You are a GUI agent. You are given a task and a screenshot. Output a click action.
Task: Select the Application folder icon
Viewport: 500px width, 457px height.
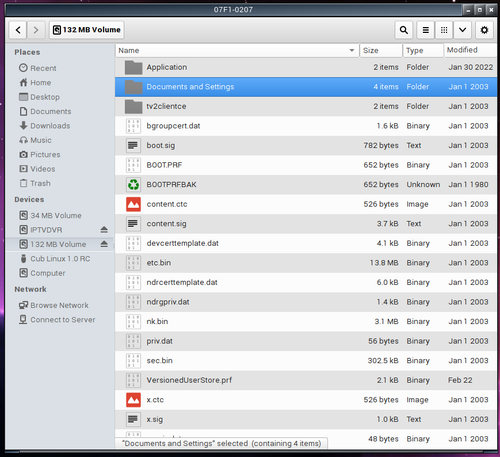pyautogui.click(x=133, y=67)
